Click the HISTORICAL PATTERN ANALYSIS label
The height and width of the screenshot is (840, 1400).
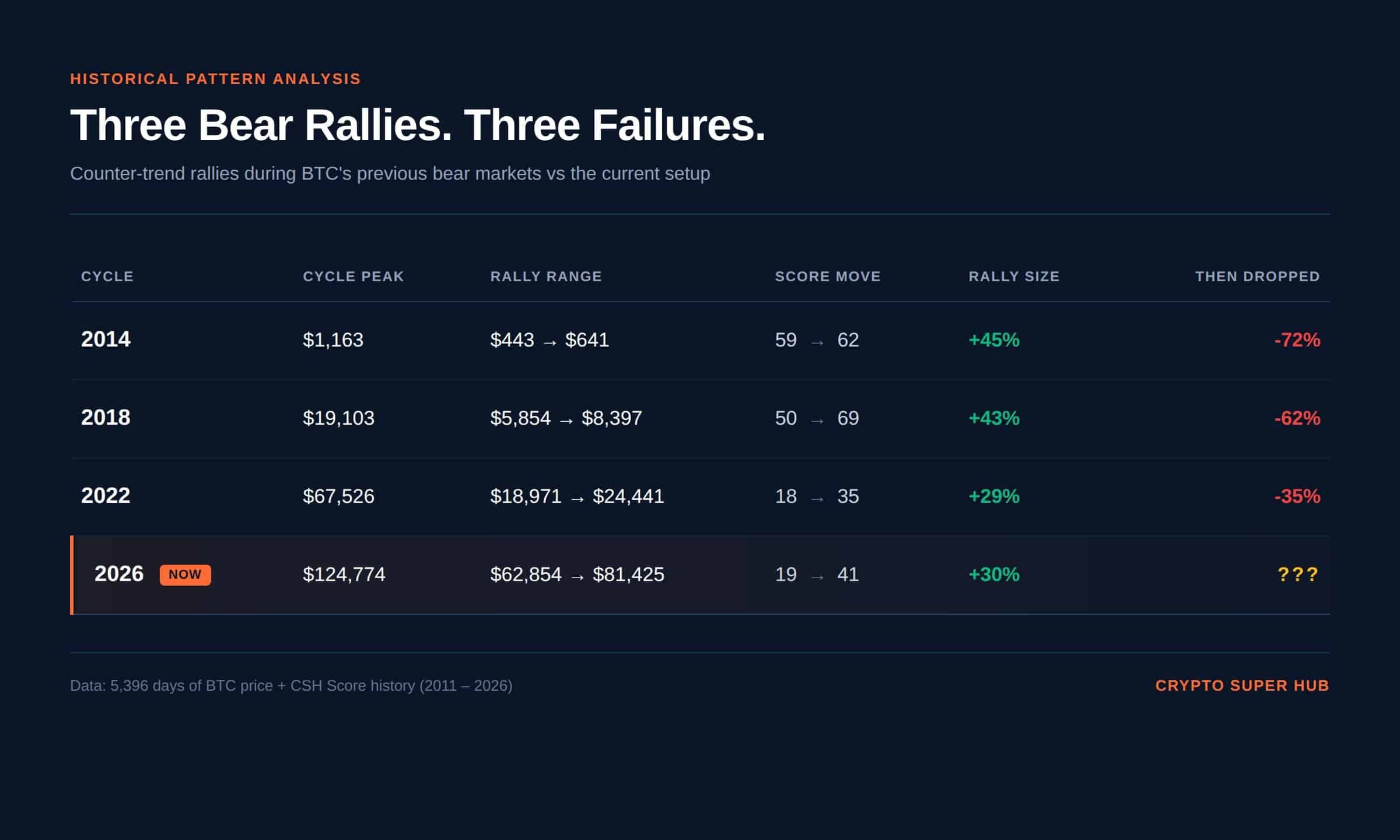click(x=215, y=79)
